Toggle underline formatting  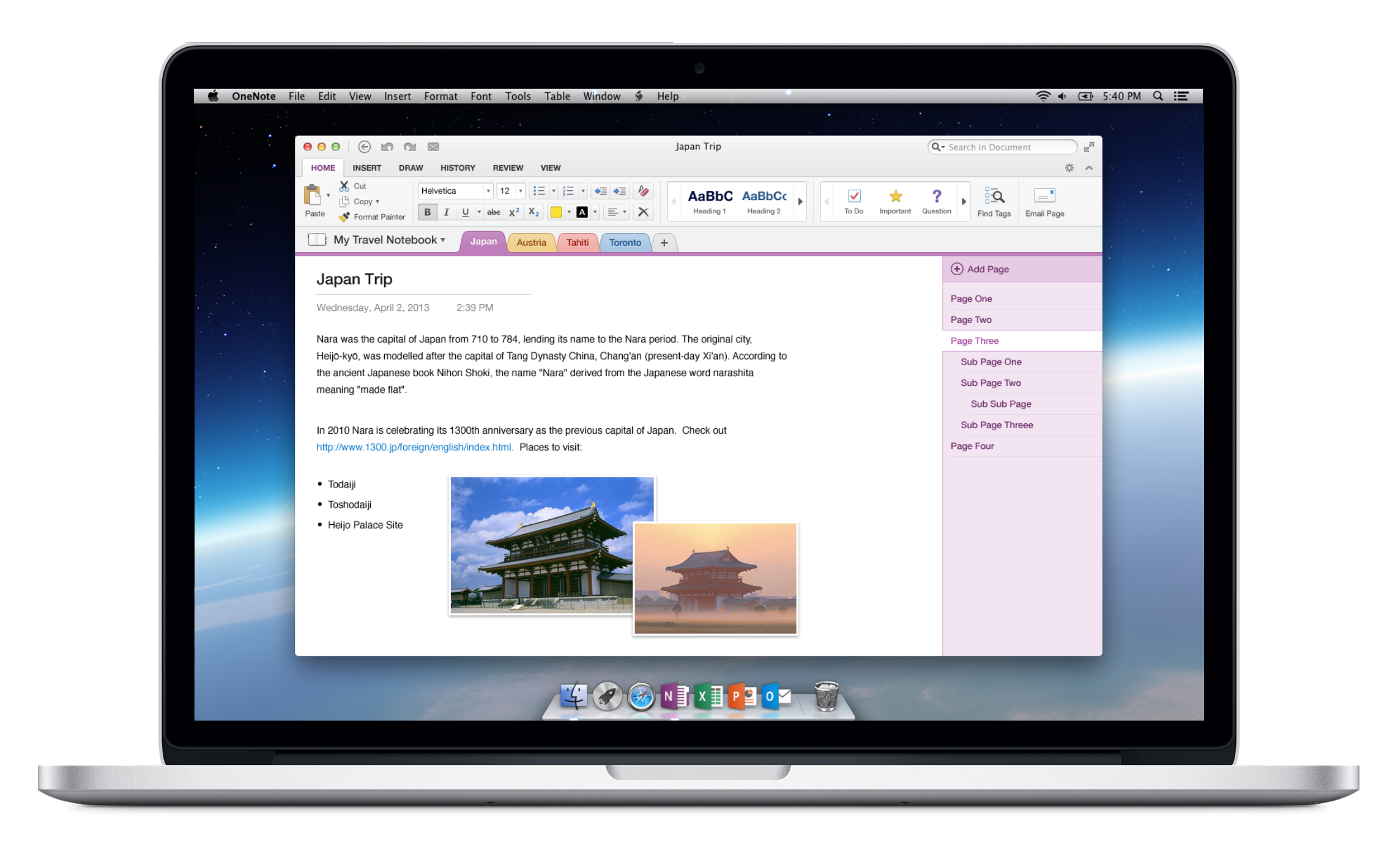click(x=466, y=212)
